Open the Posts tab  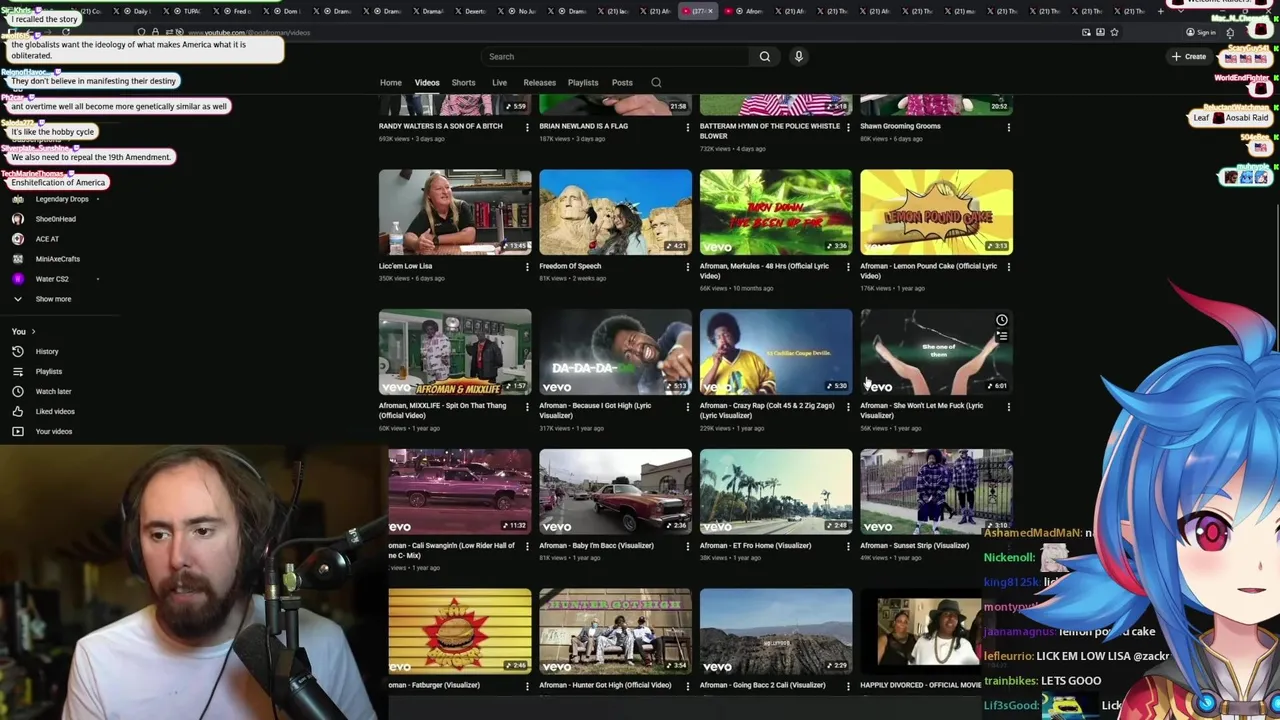click(x=622, y=83)
